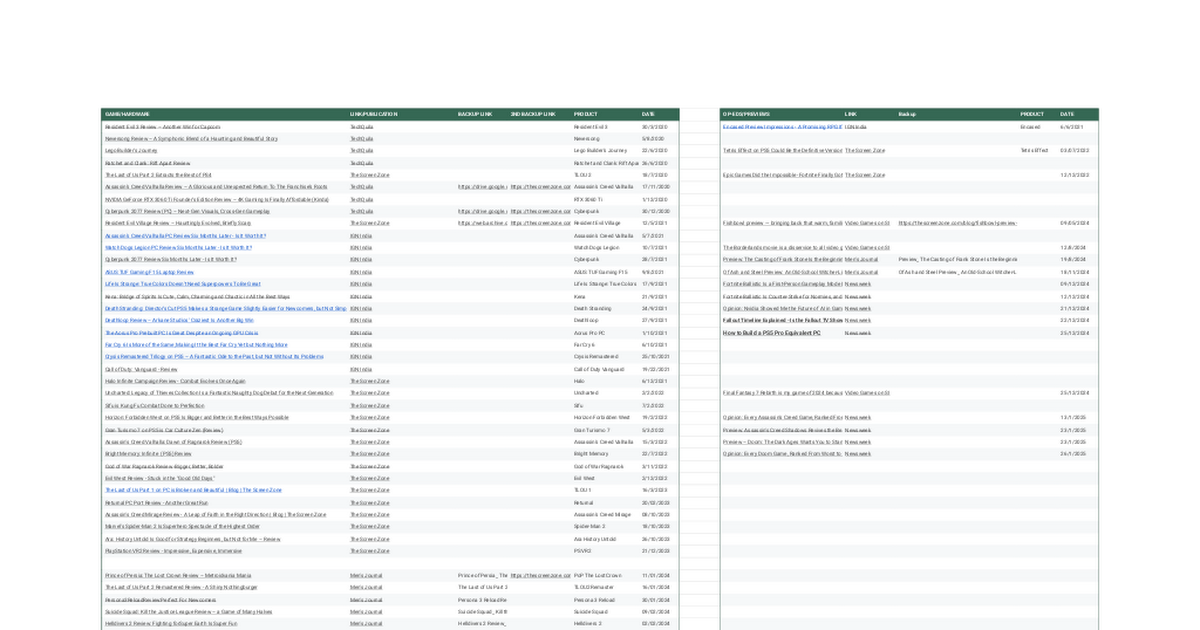Open the Helldivers 2 Review link
Screen dimensions: 1200x630
click(171, 624)
